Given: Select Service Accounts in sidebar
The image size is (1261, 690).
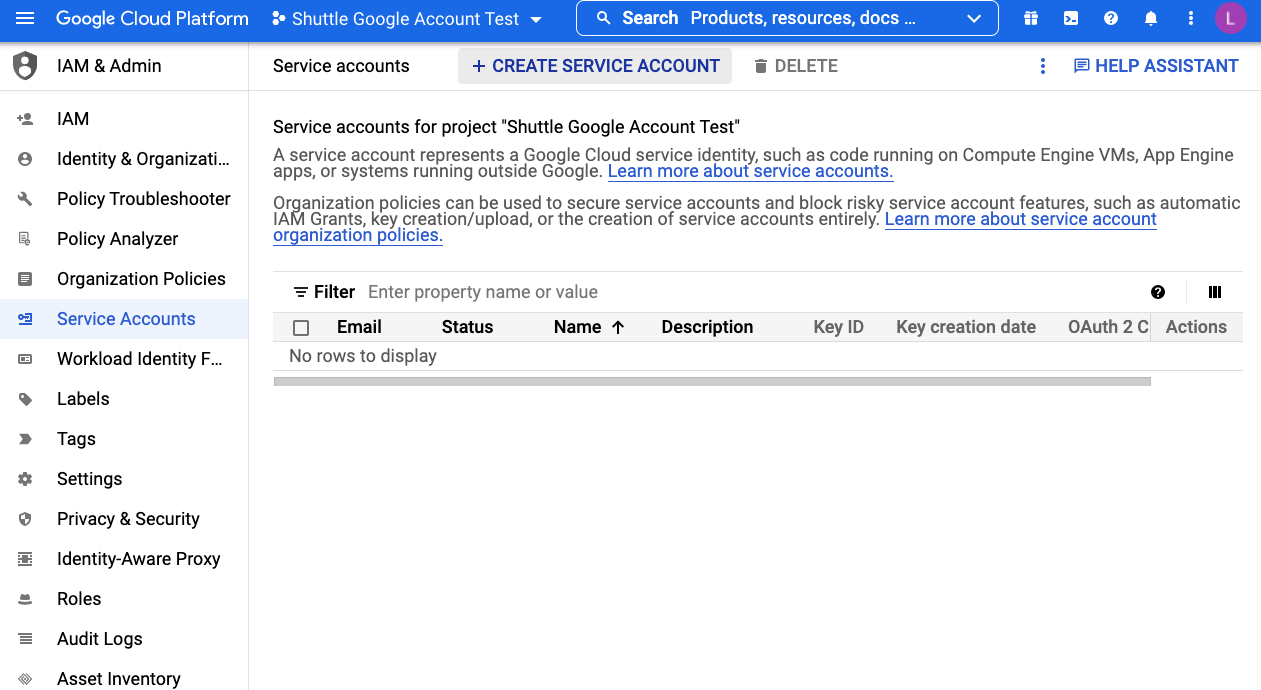Looking at the screenshot, I should 126,319.
